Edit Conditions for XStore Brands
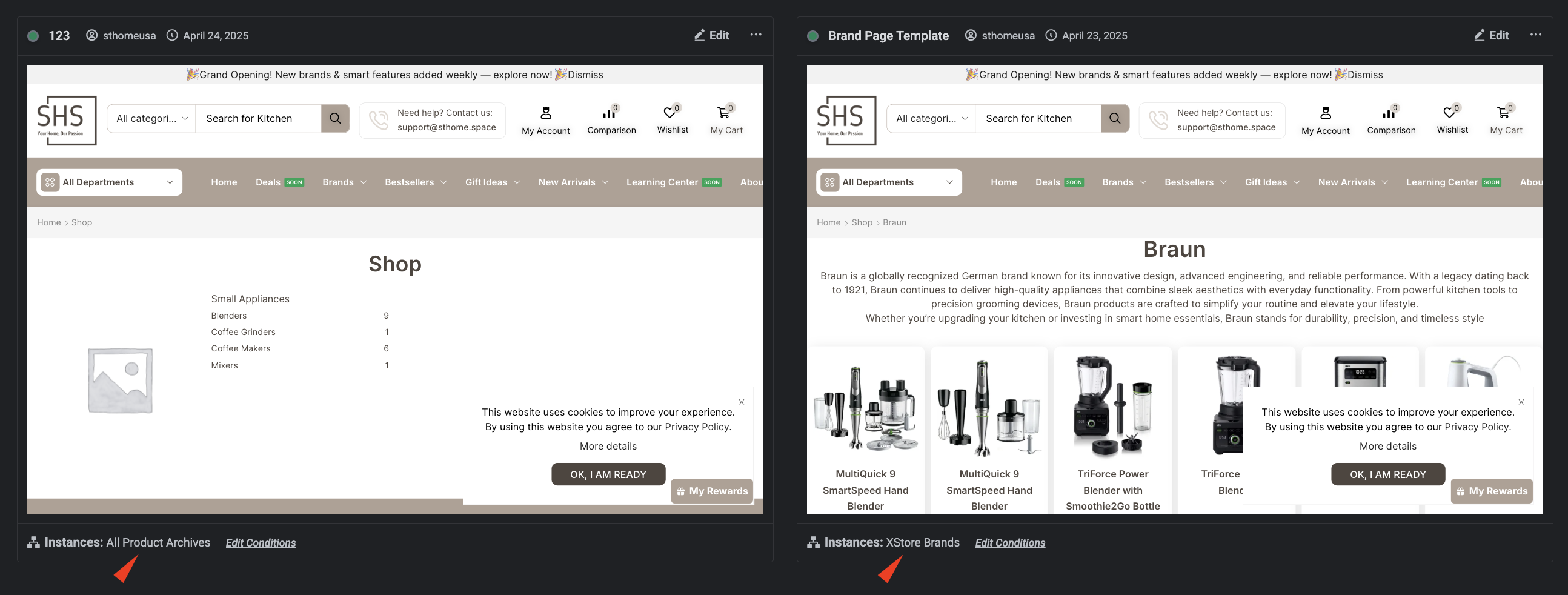Image resolution: width=1568 pixels, height=595 pixels. point(1010,543)
